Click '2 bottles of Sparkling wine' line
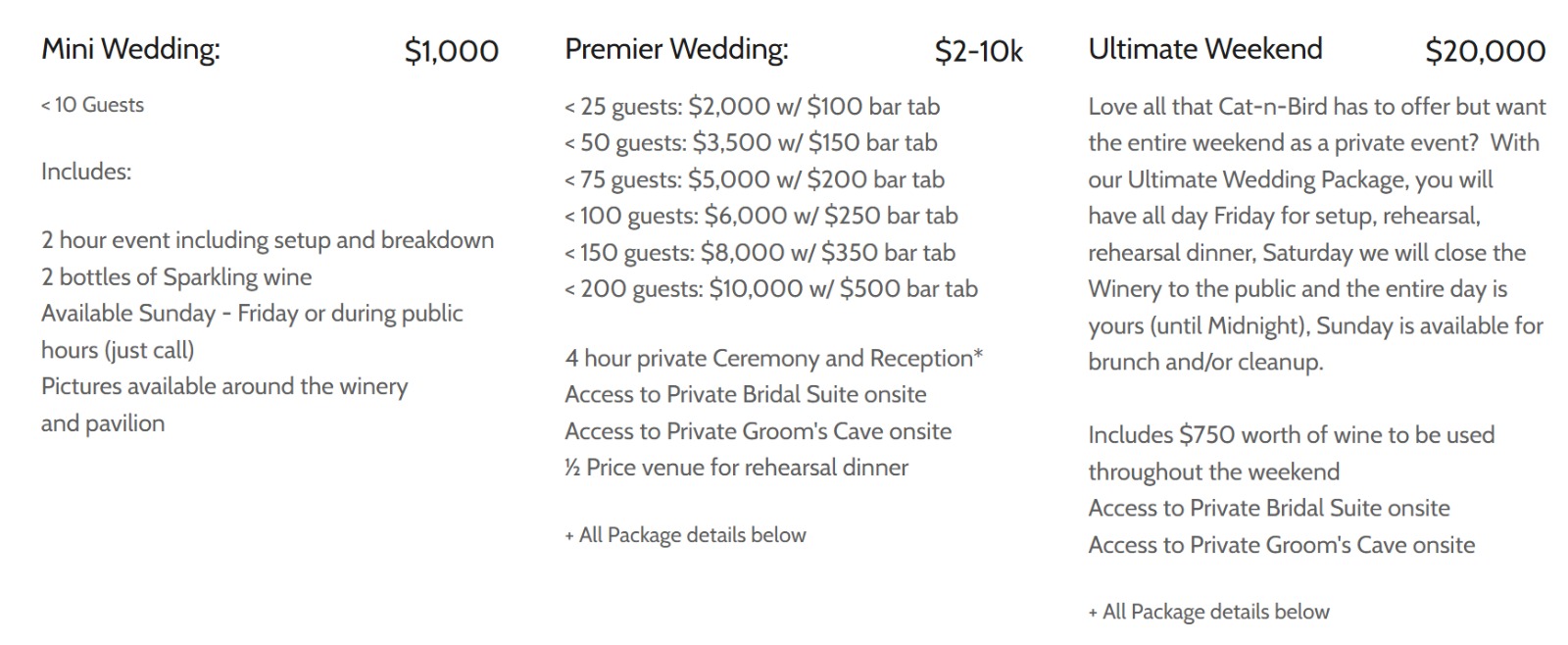 [x=176, y=277]
